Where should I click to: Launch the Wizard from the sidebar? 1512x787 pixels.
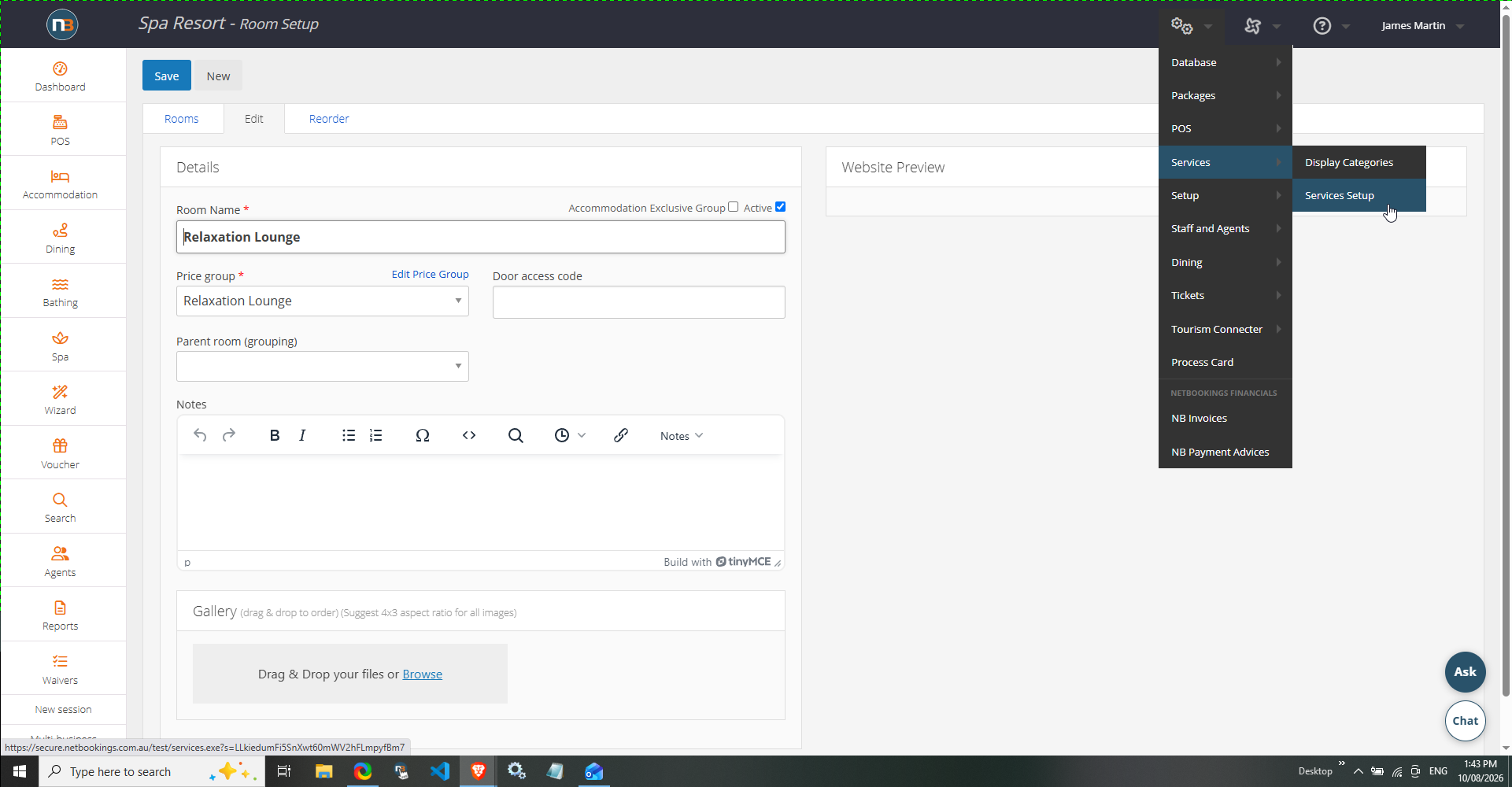(x=61, y=400)
